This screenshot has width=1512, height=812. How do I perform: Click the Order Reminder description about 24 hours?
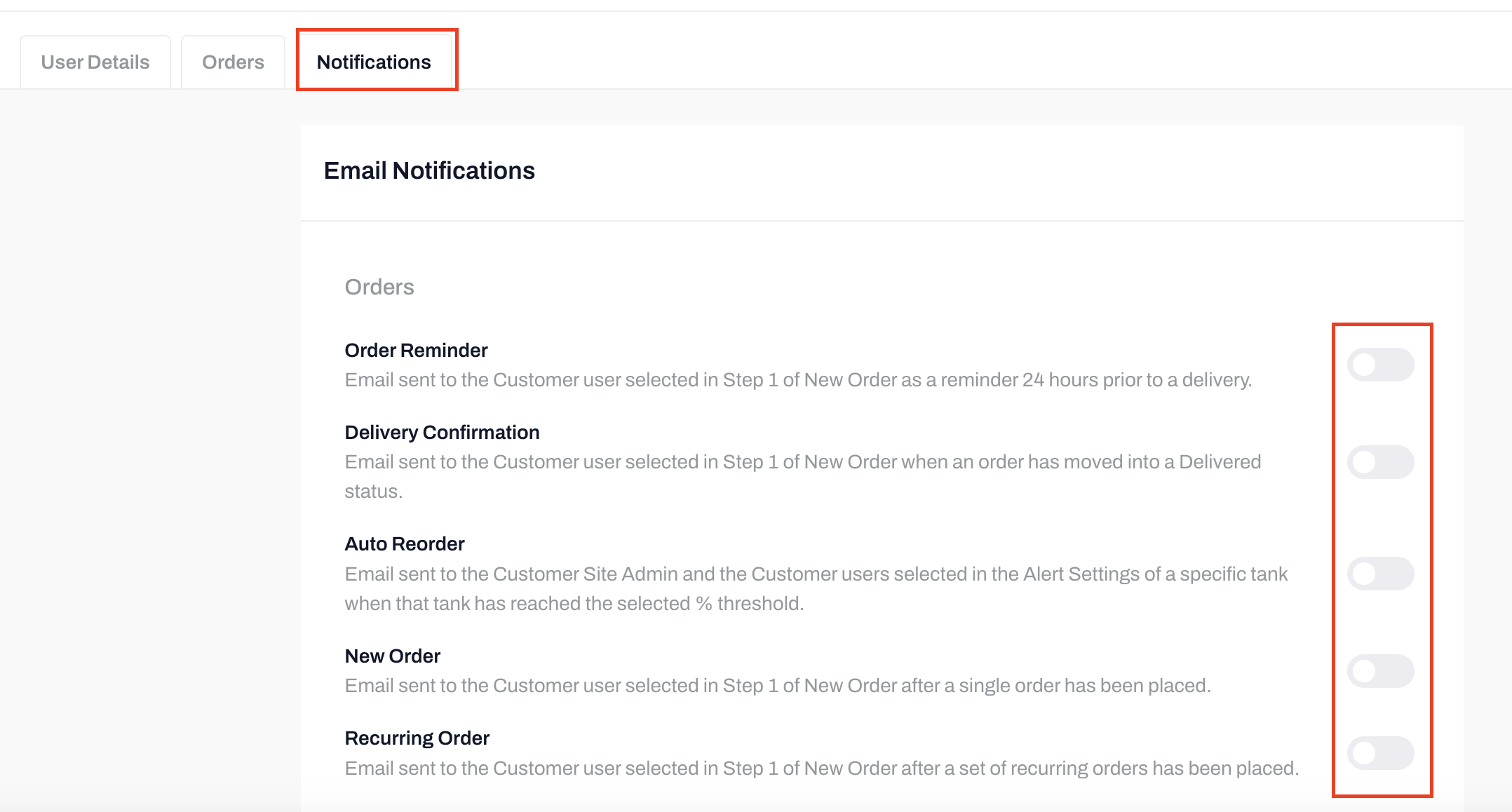pos(798,380)
